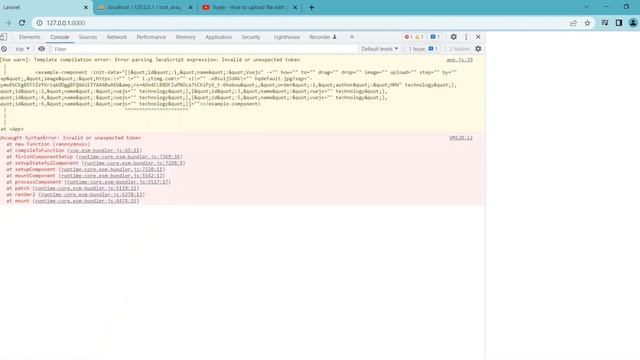Open the Lighthouse panel tab

click(x=287, y=37)
